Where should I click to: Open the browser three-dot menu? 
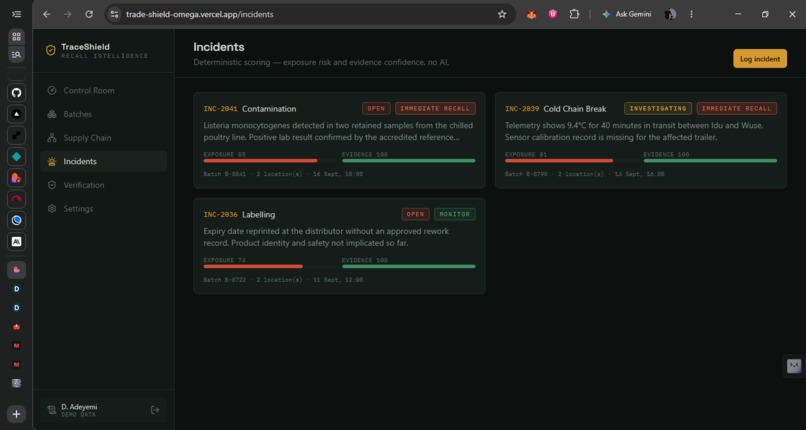tap(691, 14)
